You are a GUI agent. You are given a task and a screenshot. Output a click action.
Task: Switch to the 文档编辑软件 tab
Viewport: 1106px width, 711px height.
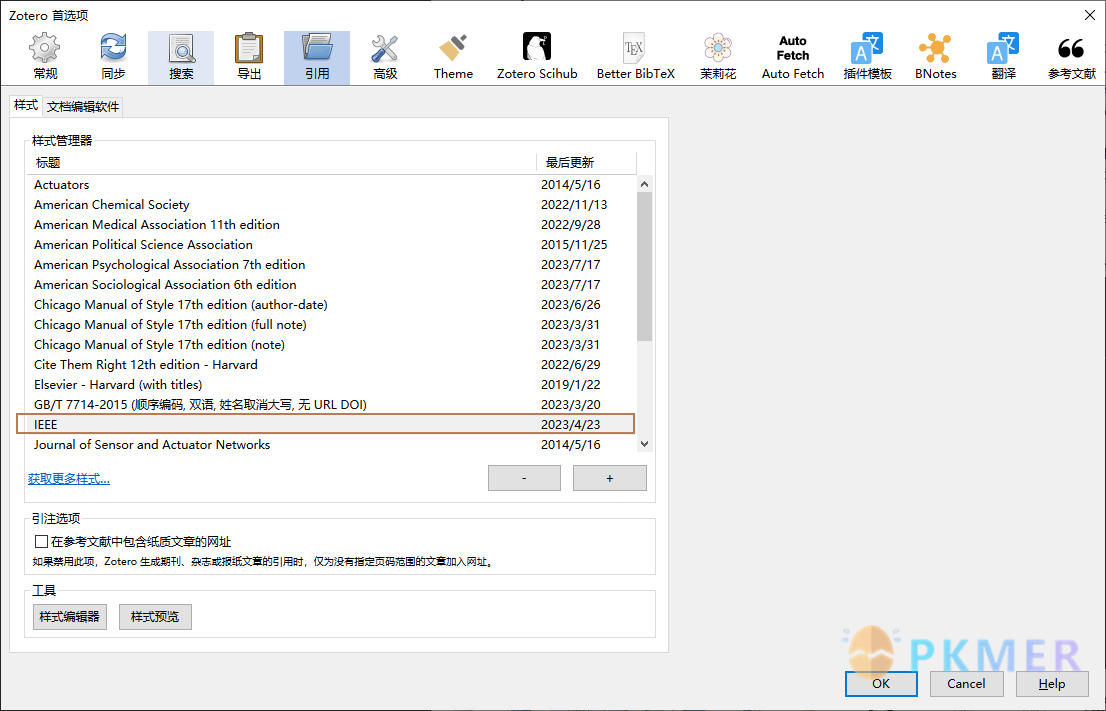[83, 107]
